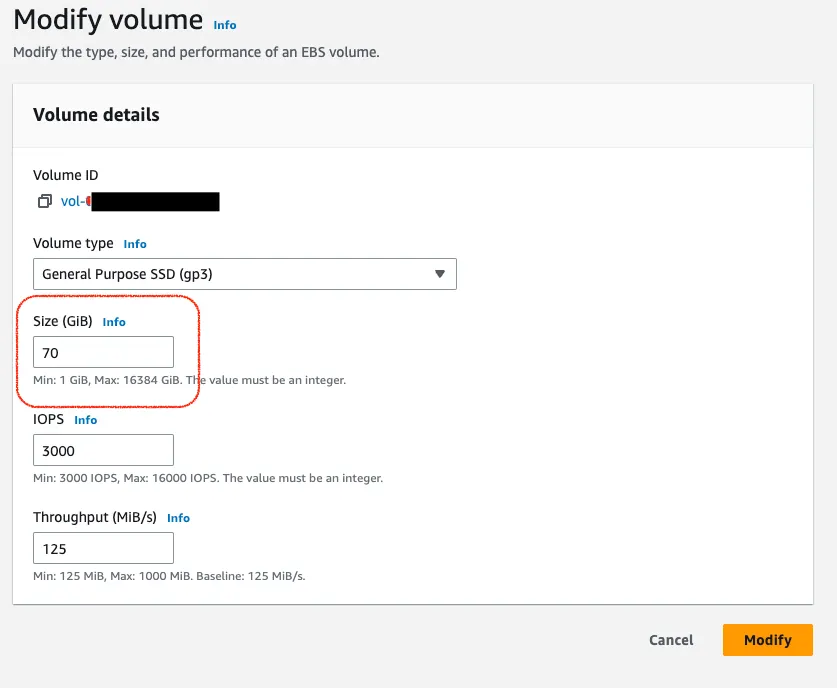This screenshot has width=837, height=688.
Task: Copy the Volume ID using the copy icon
Action: [x=44, y=202]
